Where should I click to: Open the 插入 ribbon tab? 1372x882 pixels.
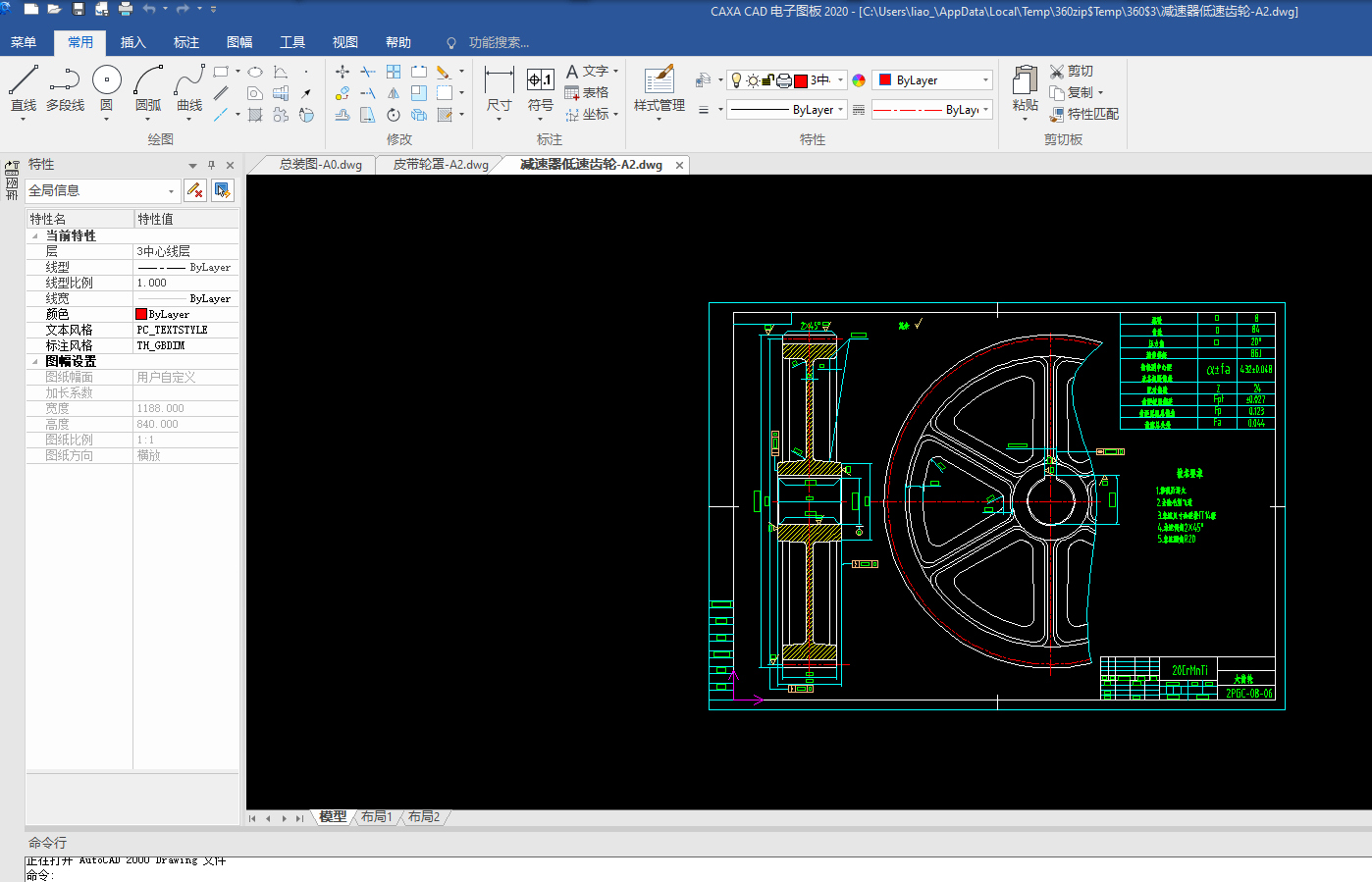[132, 42]
